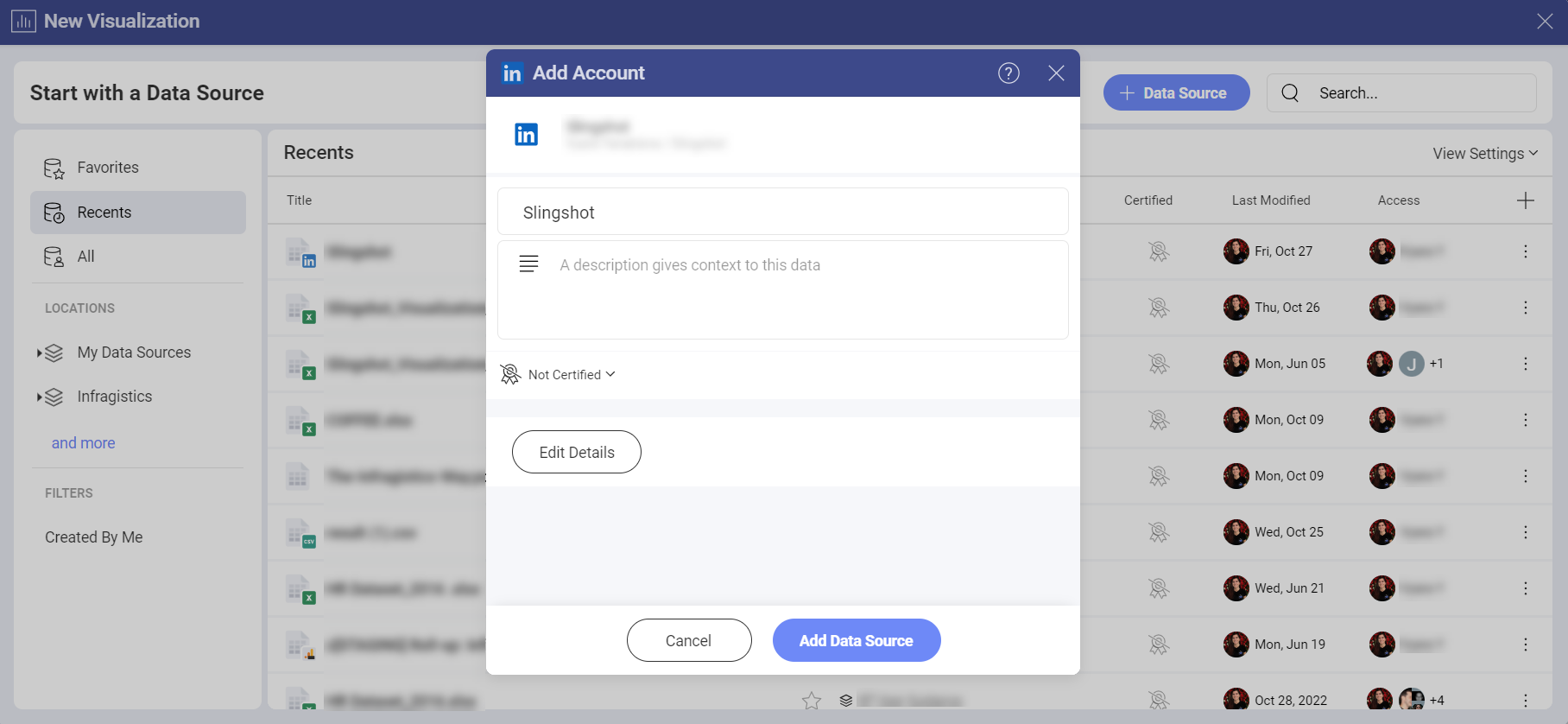Click the LinkedIn account logo icon

click(527, 135)
